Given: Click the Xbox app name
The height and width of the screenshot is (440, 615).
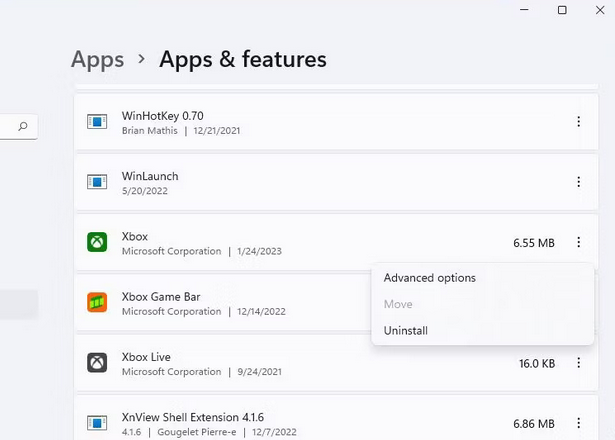Looking at the screenshot, I should point(135,237).
